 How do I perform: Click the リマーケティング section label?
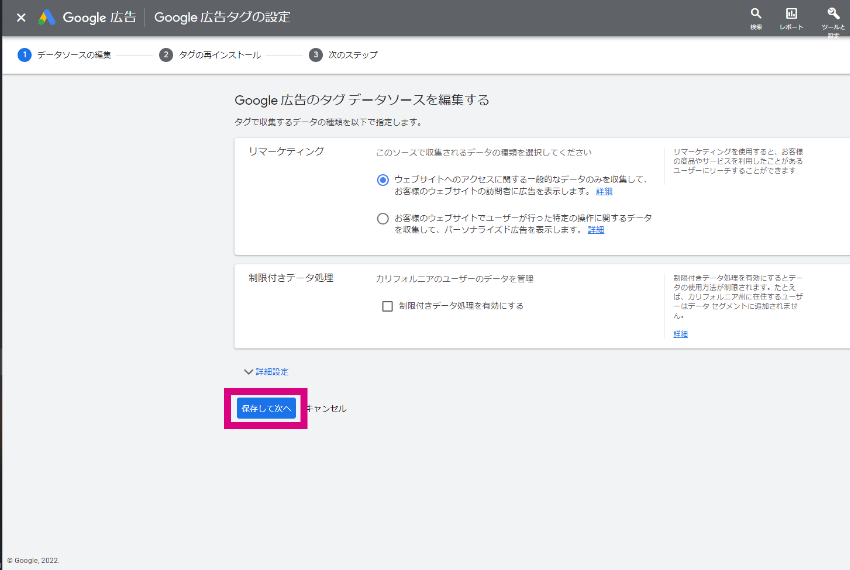(x=286, y=151)
